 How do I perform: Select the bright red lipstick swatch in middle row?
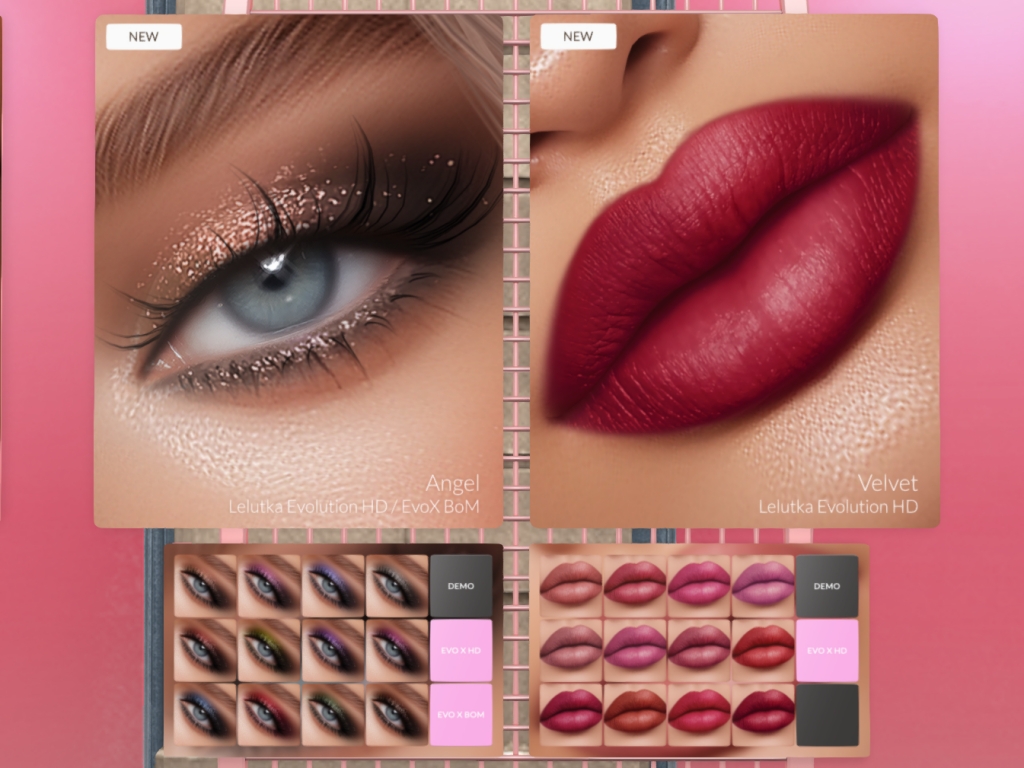pyautogui.click(x=763, y=648)
